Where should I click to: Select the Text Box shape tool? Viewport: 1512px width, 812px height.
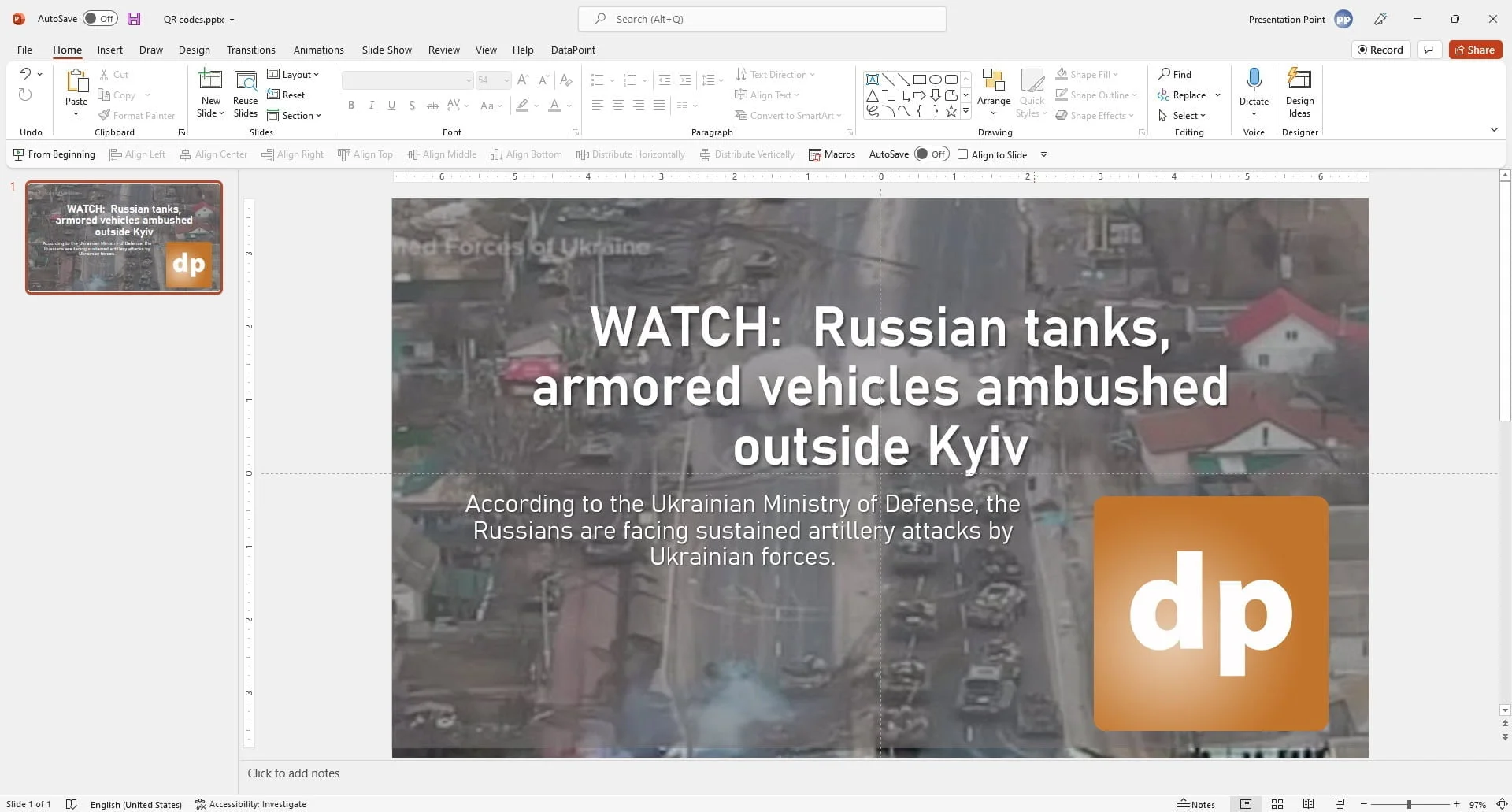[x=872, y=79]
